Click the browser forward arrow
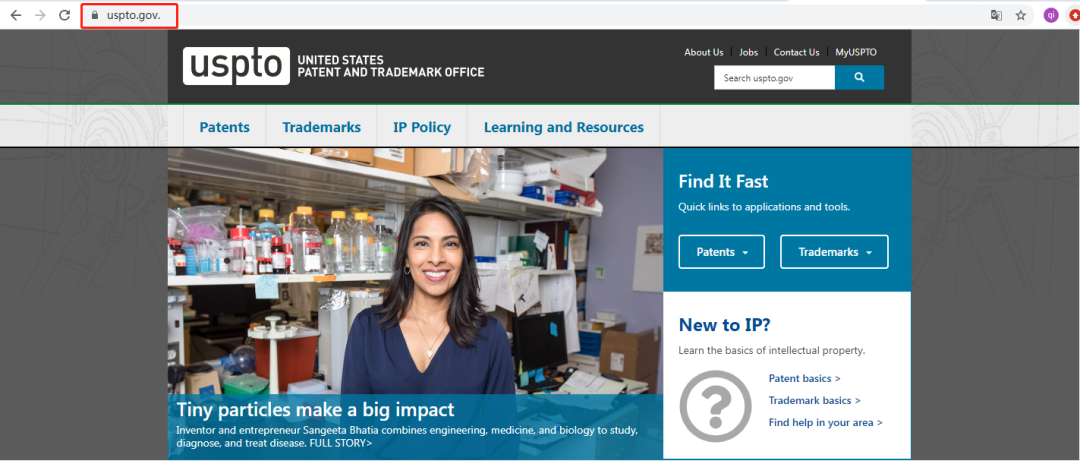The height and width of the screenshot is (461, 1080). [40, 15]
